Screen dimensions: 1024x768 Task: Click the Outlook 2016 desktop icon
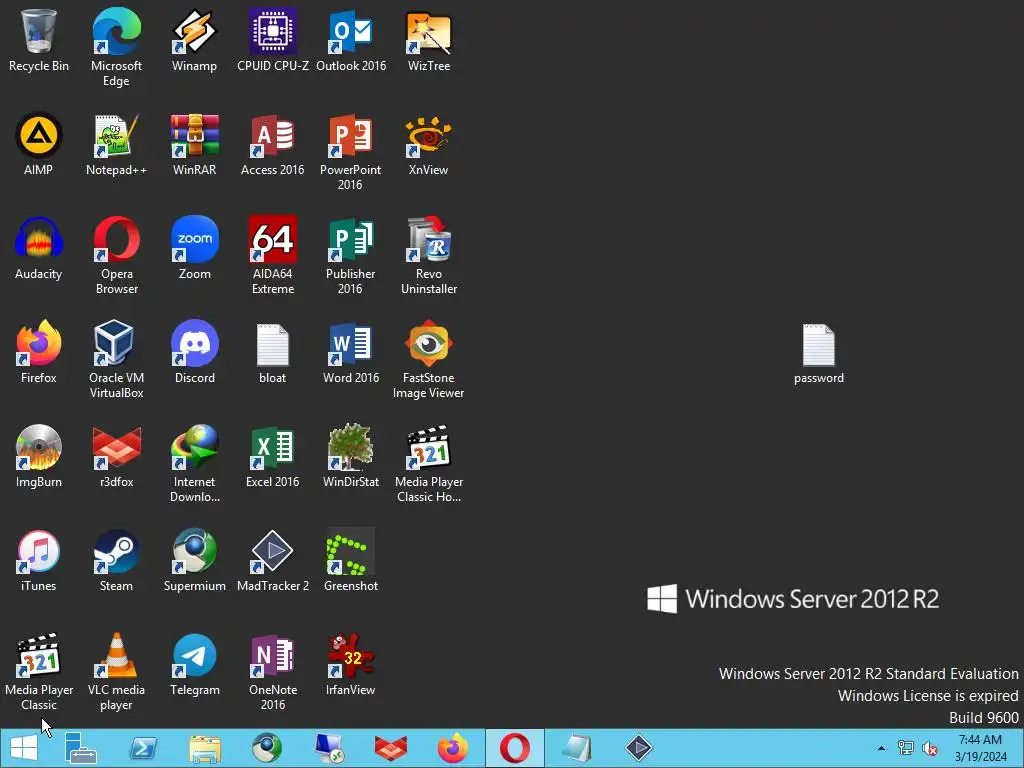[351, 40]
